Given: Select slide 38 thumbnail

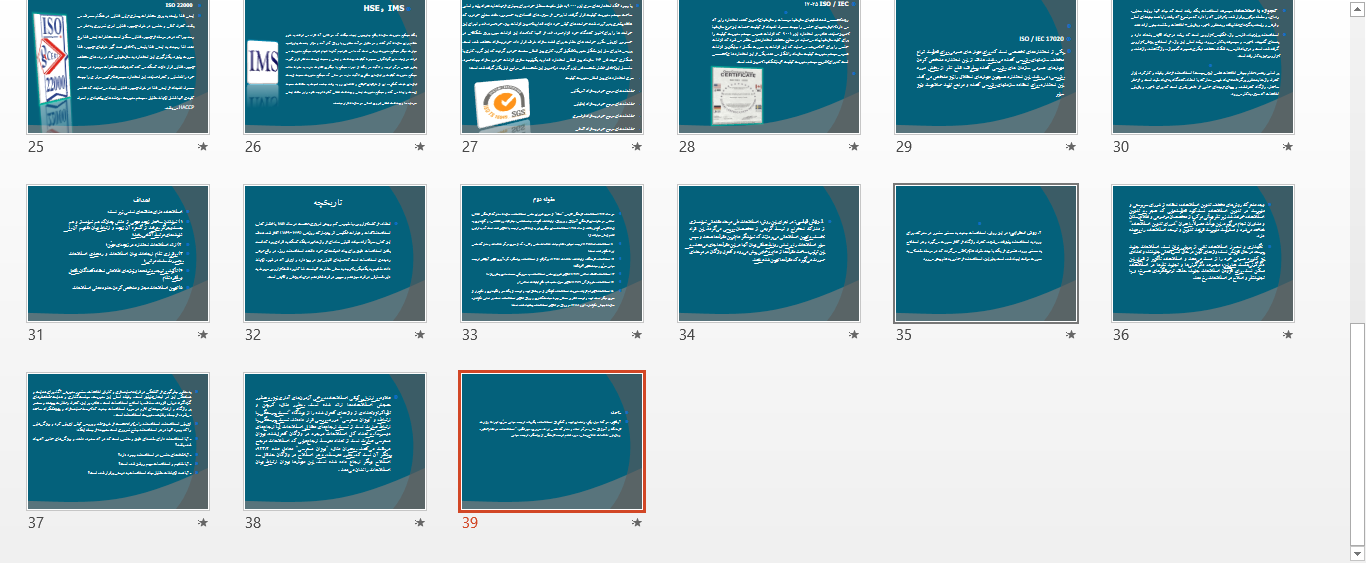Looking at the screenshot, I should tap(335, 441).
